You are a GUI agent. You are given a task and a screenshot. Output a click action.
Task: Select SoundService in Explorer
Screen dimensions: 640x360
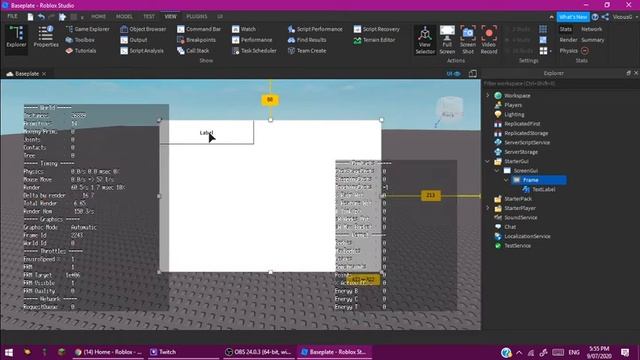pyautogui.click(x=516, y=218)
